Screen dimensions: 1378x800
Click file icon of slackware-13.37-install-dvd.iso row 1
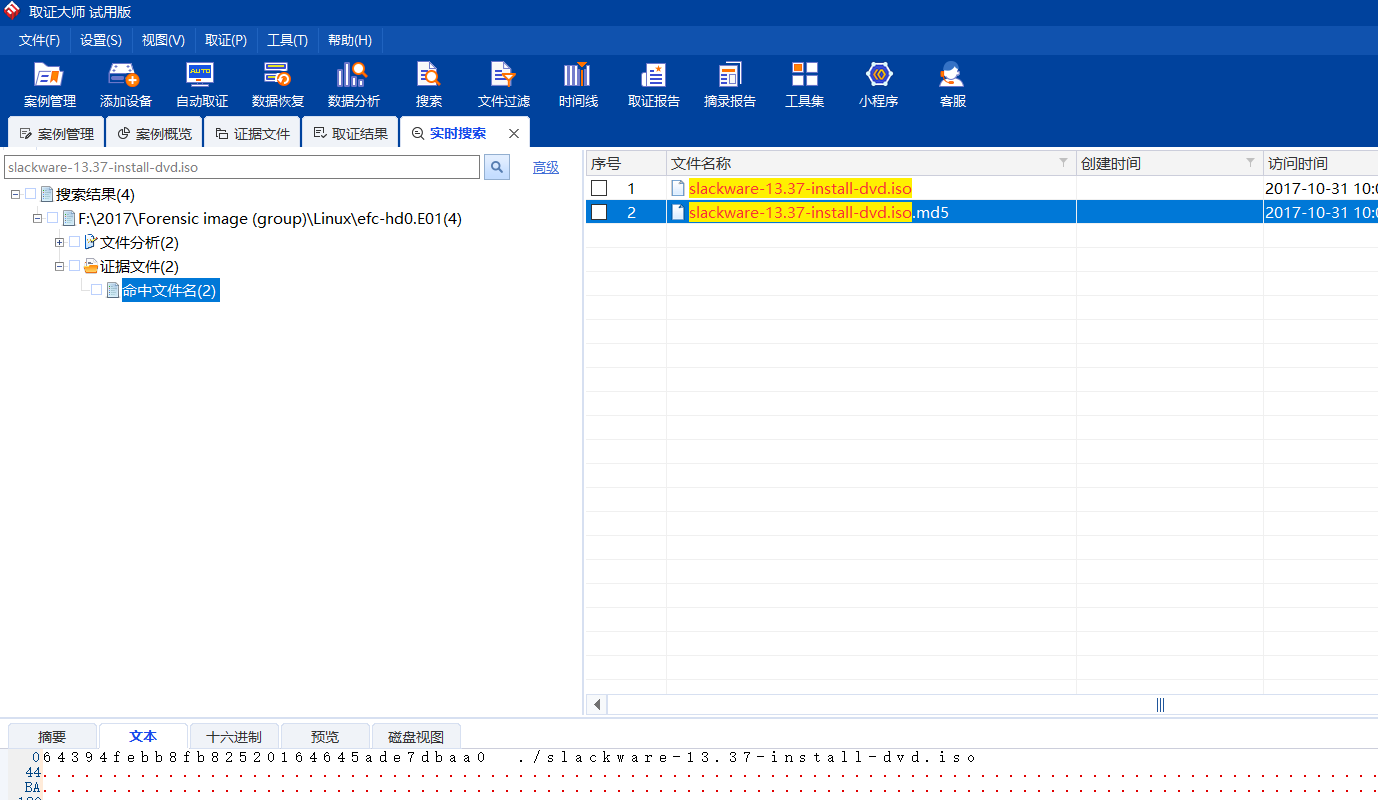(678, 188)
